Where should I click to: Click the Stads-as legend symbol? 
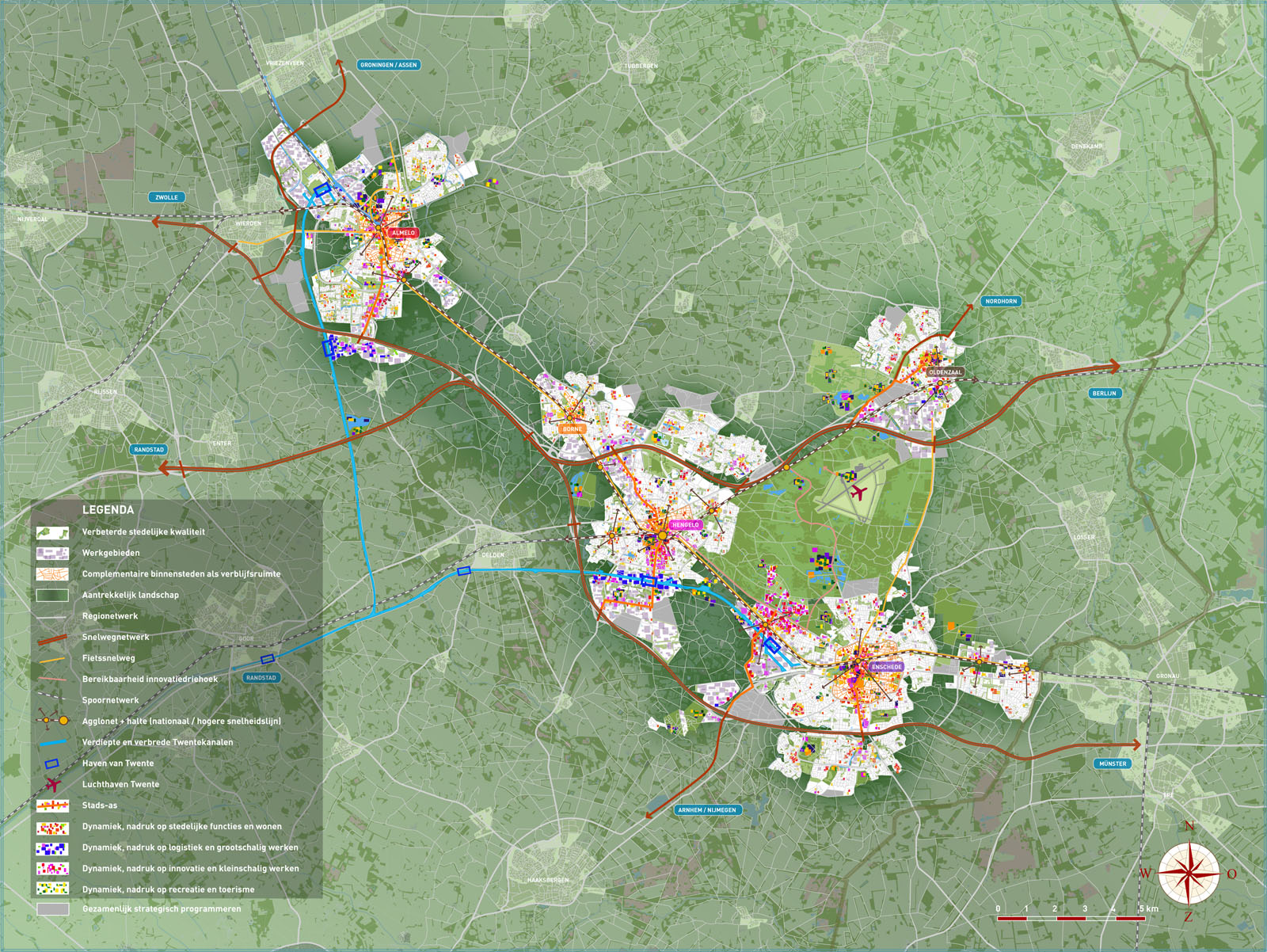[52, 805]
